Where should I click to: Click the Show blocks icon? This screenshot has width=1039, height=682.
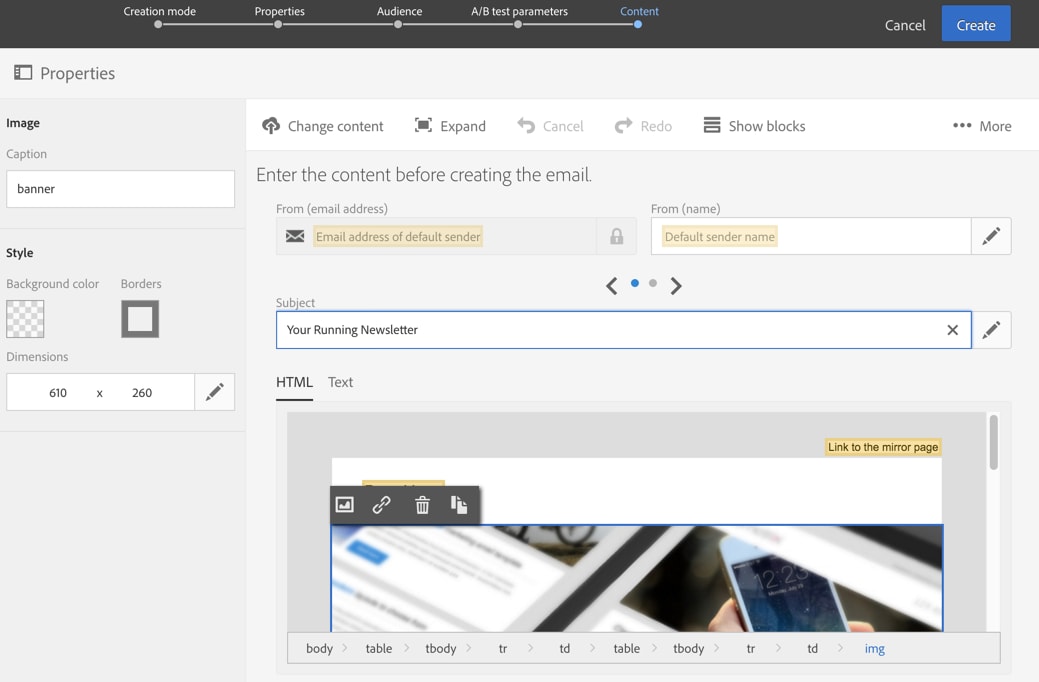(712, 125)
